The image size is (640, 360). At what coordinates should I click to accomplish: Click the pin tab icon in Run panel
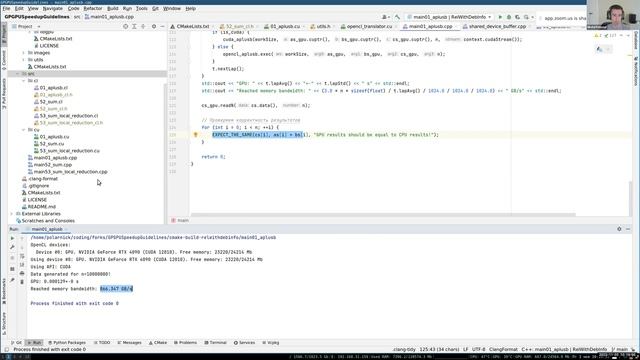(x=12, y=280)
